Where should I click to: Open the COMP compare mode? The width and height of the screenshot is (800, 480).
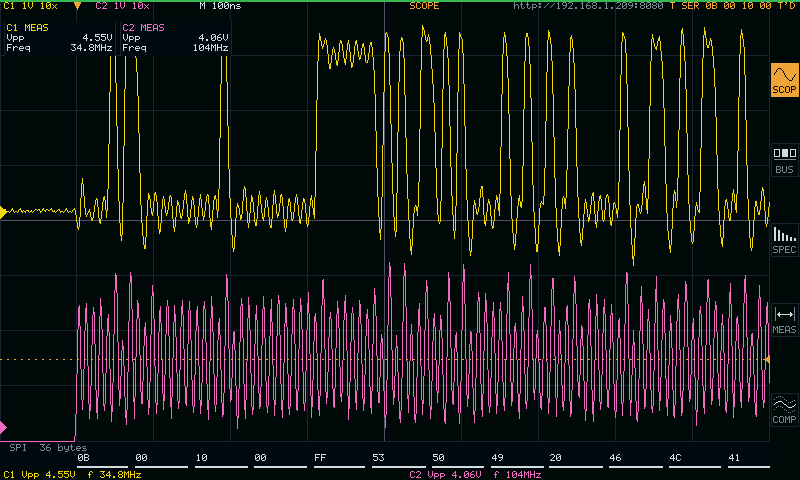click(x=784, y=410)
